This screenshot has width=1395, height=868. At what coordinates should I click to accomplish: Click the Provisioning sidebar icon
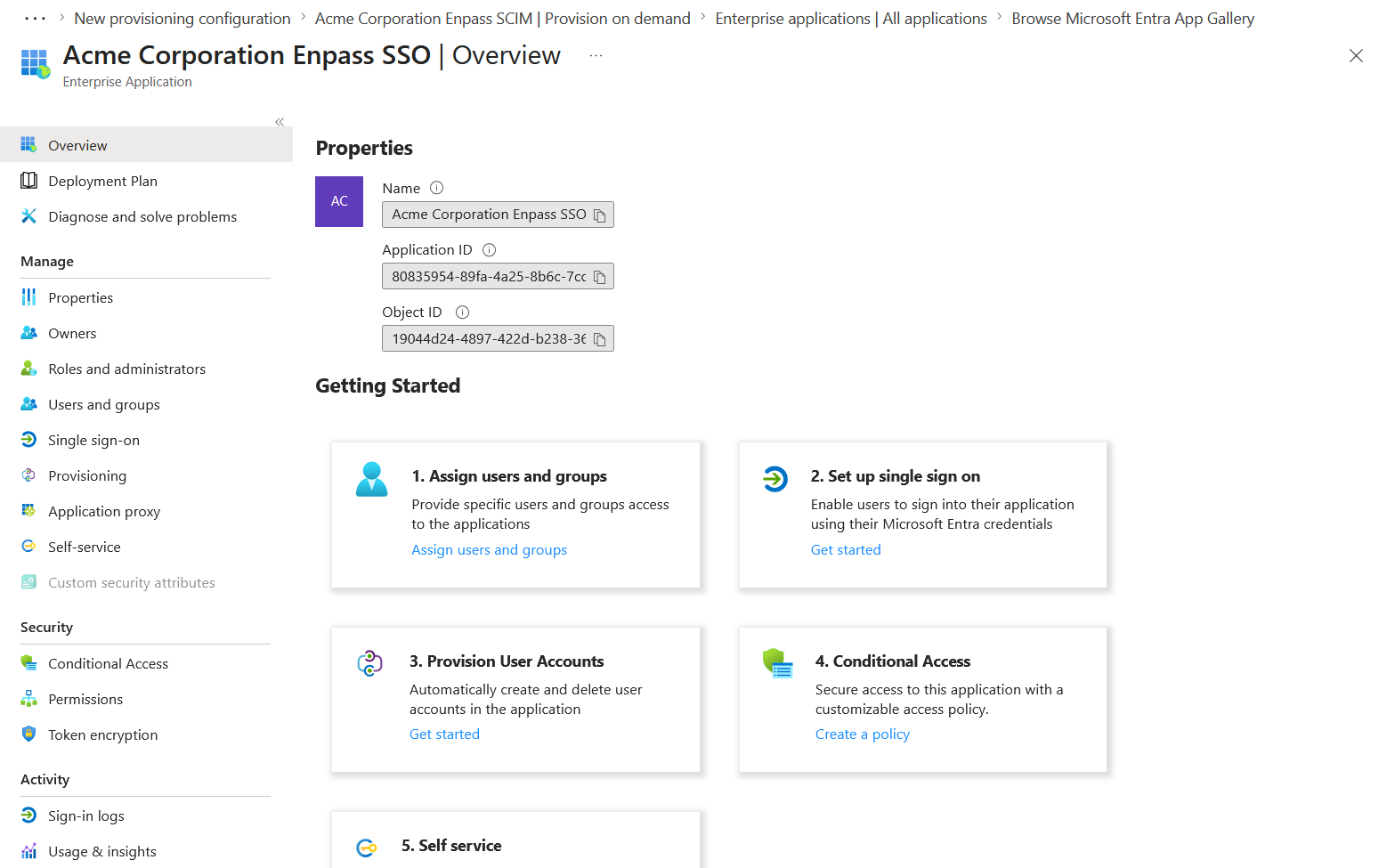(x=28, y=475)
